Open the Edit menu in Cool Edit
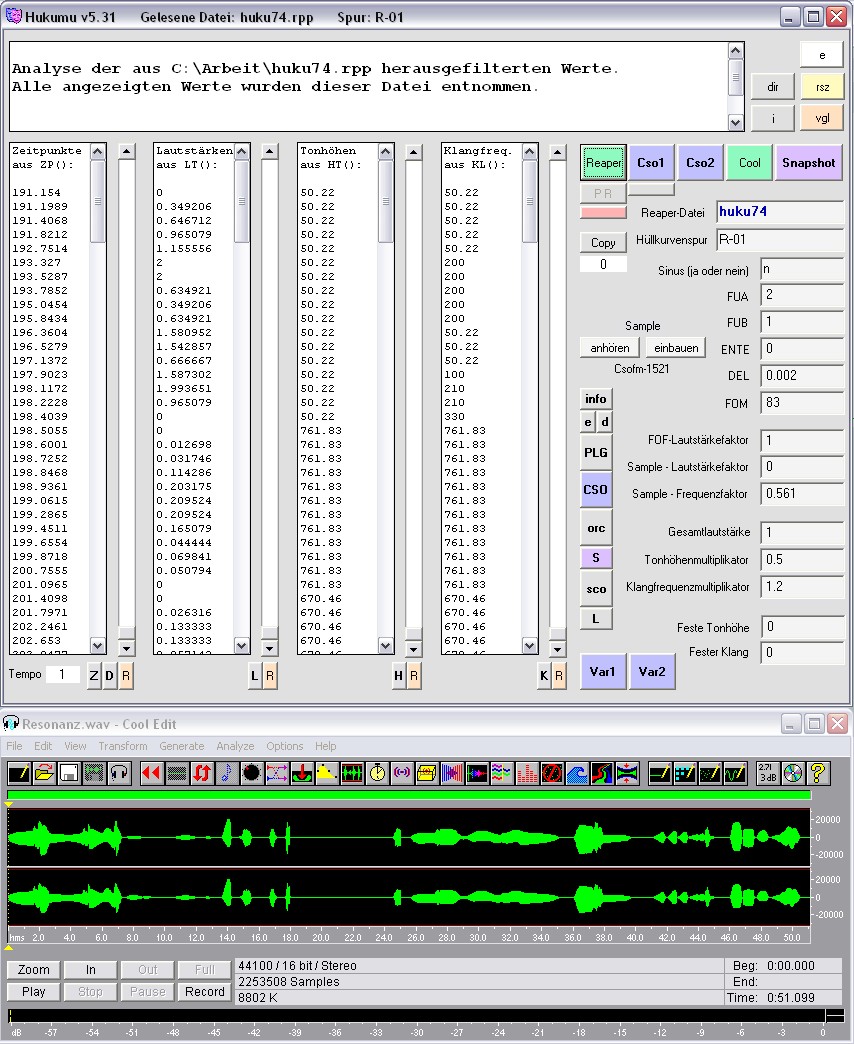 point(43,746)
